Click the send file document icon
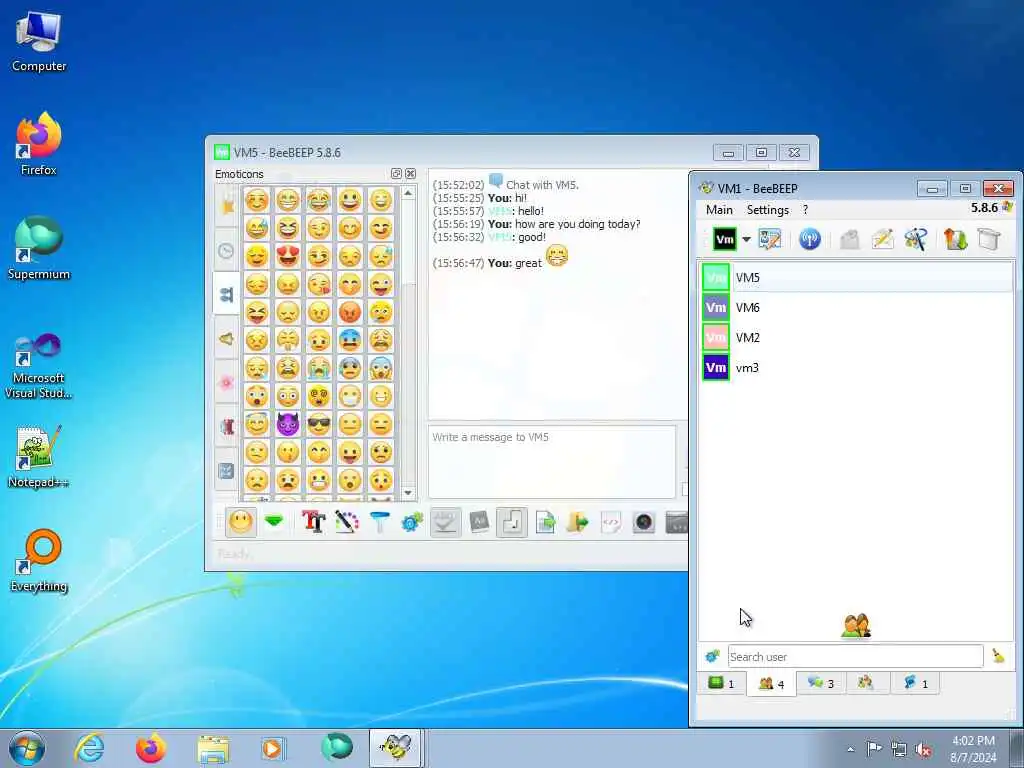 pos(545,522)
